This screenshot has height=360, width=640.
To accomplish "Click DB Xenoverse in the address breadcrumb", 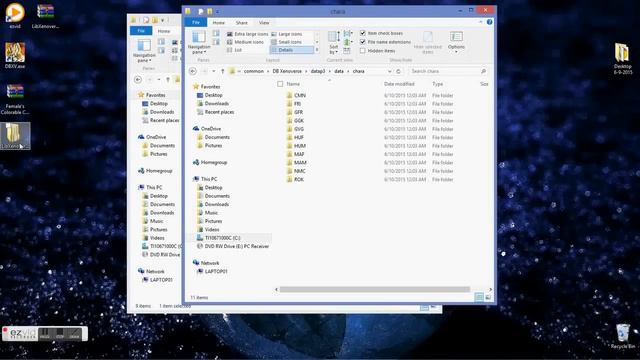I will click(287, 71).
